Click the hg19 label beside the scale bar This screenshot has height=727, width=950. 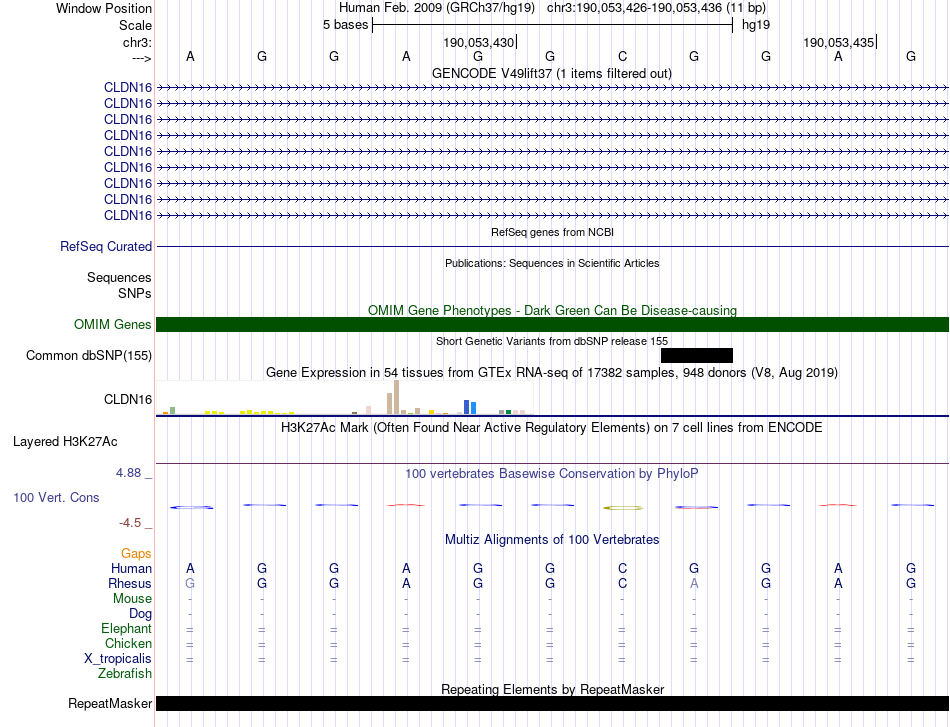point(756,25)
